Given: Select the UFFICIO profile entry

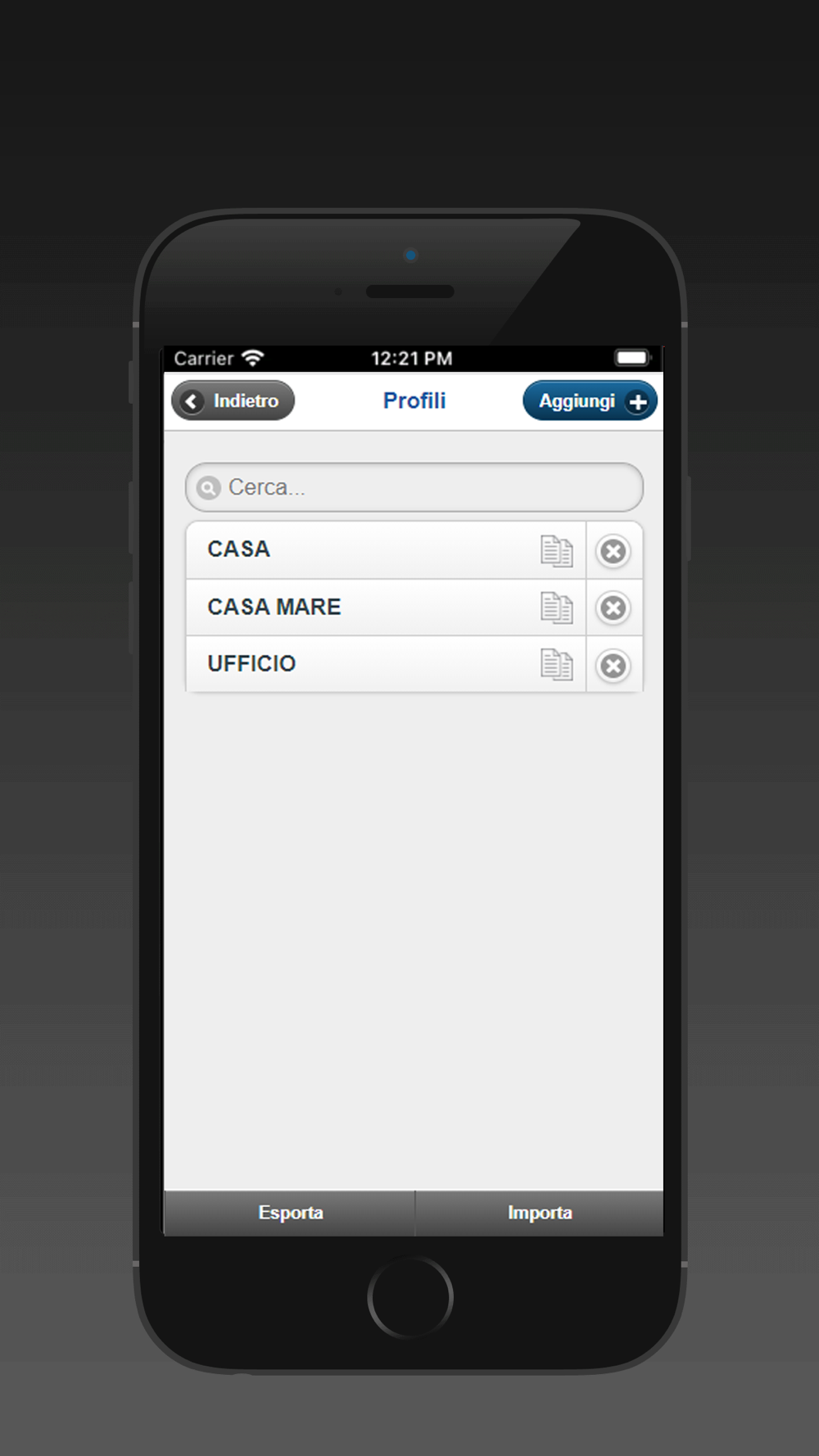Looking at the screenshot, I should pos(386,664).
